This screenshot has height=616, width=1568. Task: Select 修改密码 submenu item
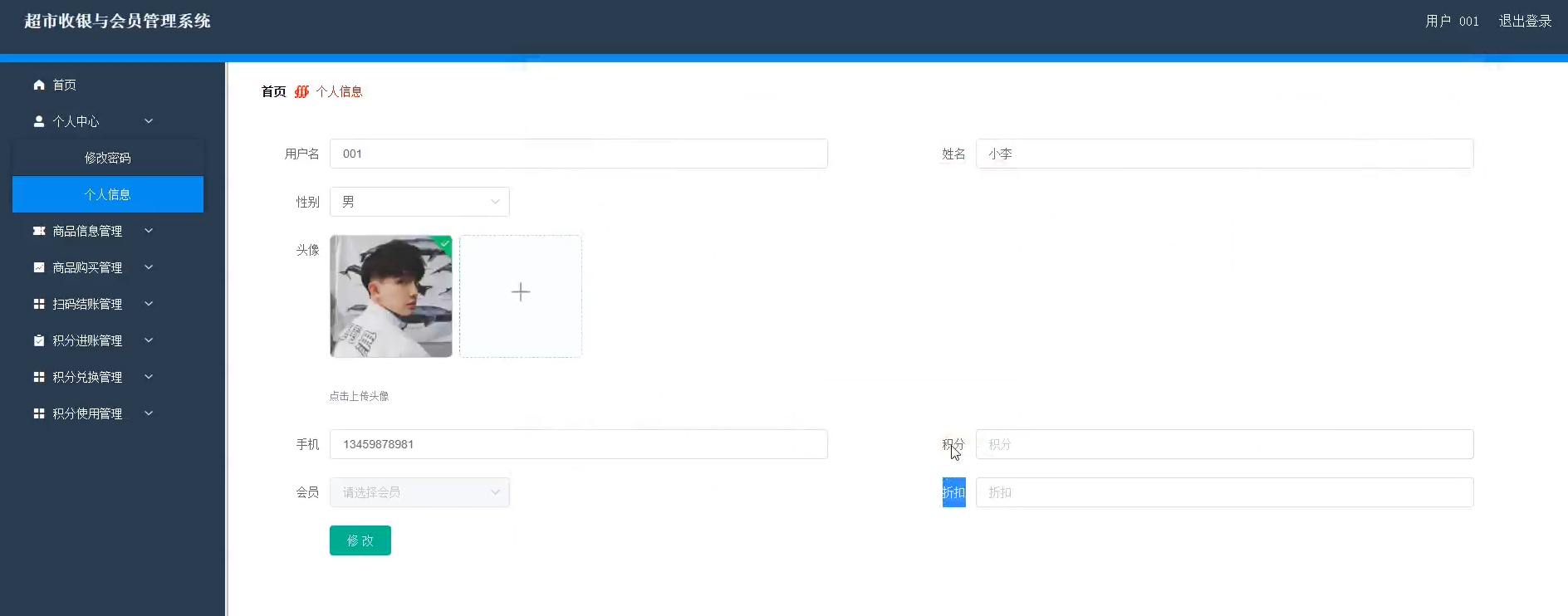pos(108,158)
